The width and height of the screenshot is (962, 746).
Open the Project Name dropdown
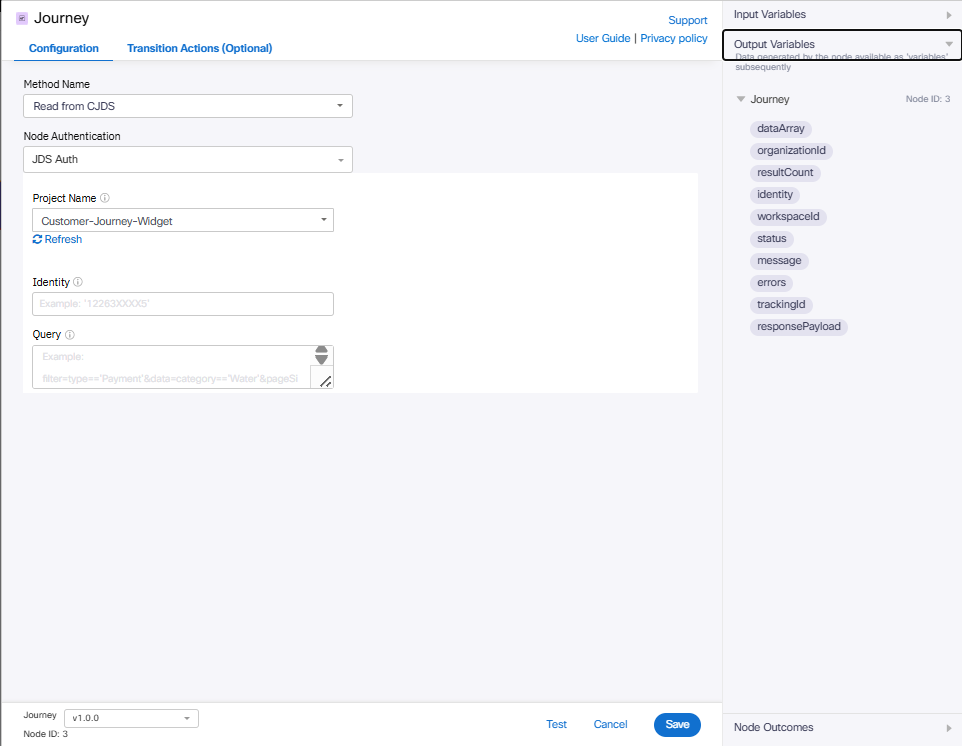(x=183, y=220)
